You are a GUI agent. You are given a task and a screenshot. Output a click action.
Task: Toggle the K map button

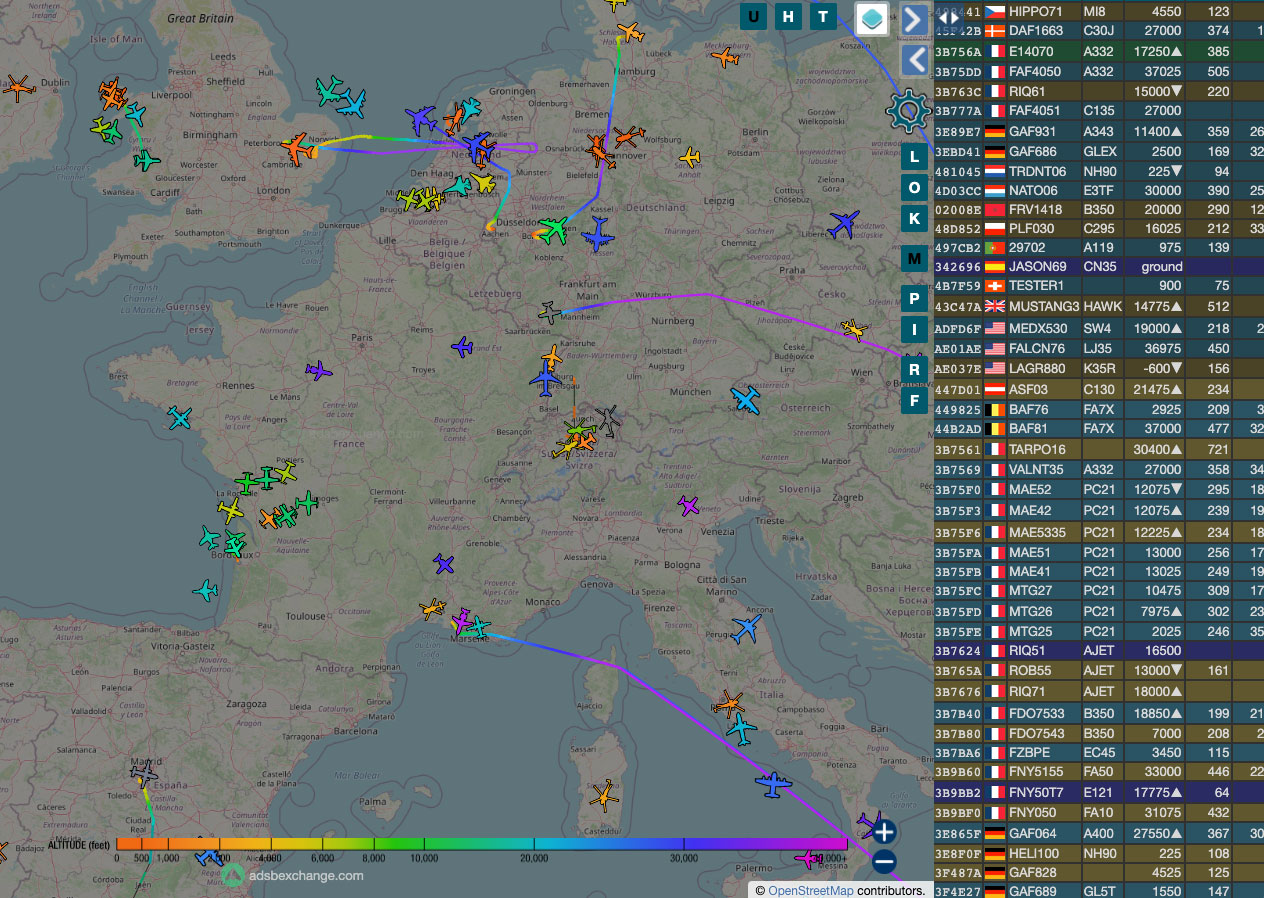(914, 218)
